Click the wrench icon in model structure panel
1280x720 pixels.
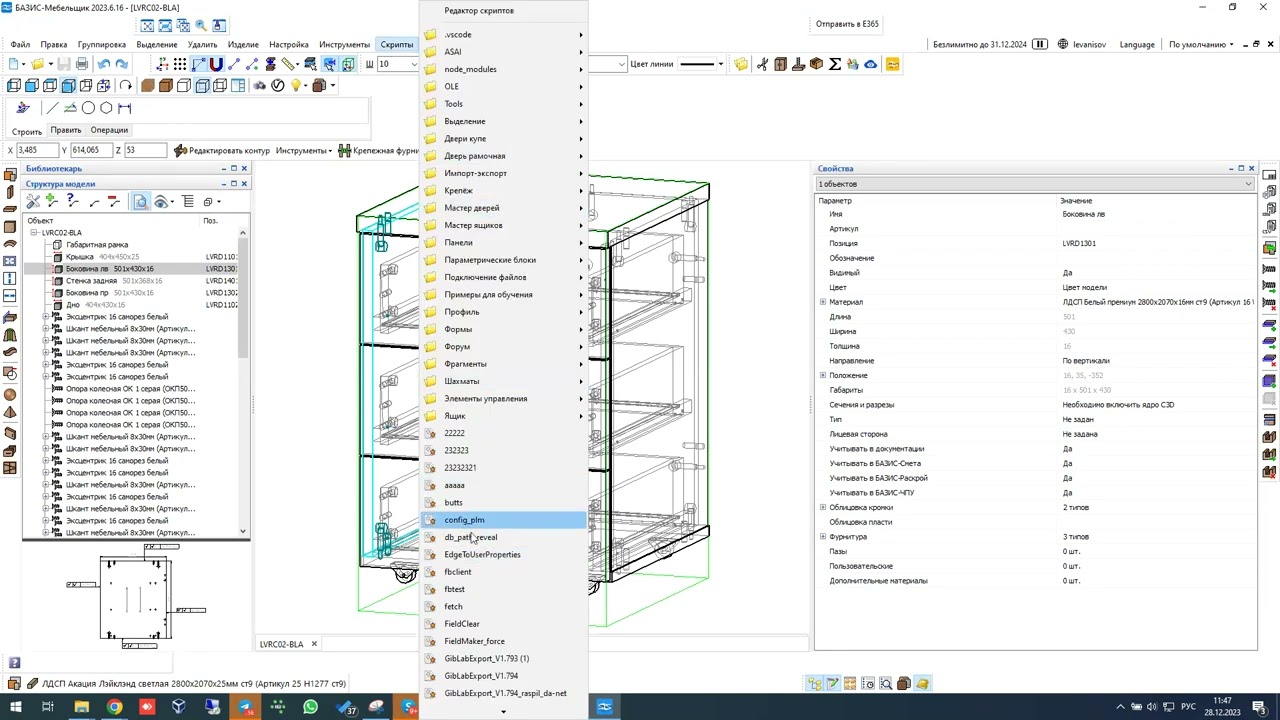tap(33, 202)
